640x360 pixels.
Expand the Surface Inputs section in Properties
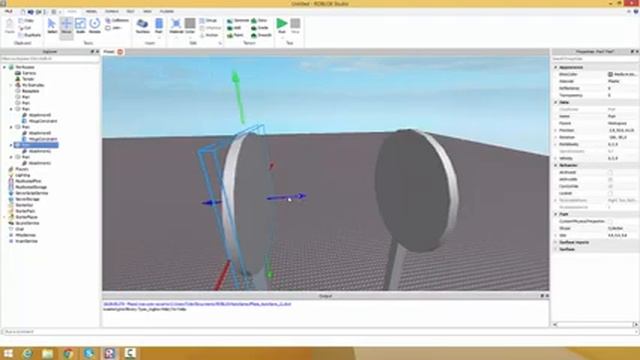pyautogui.click(x=556, y=242)
